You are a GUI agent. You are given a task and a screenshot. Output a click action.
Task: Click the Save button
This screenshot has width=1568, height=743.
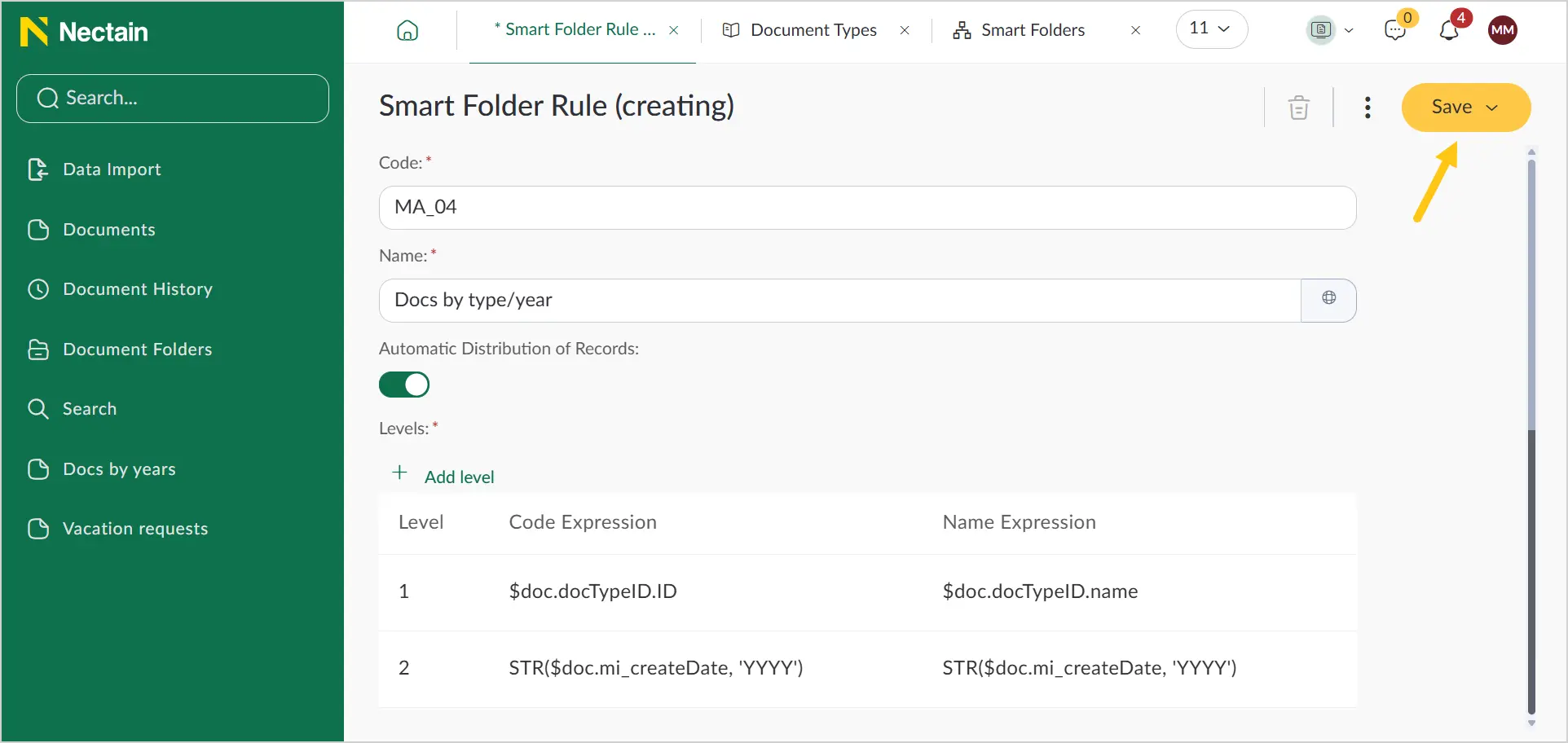point(1466,108)
